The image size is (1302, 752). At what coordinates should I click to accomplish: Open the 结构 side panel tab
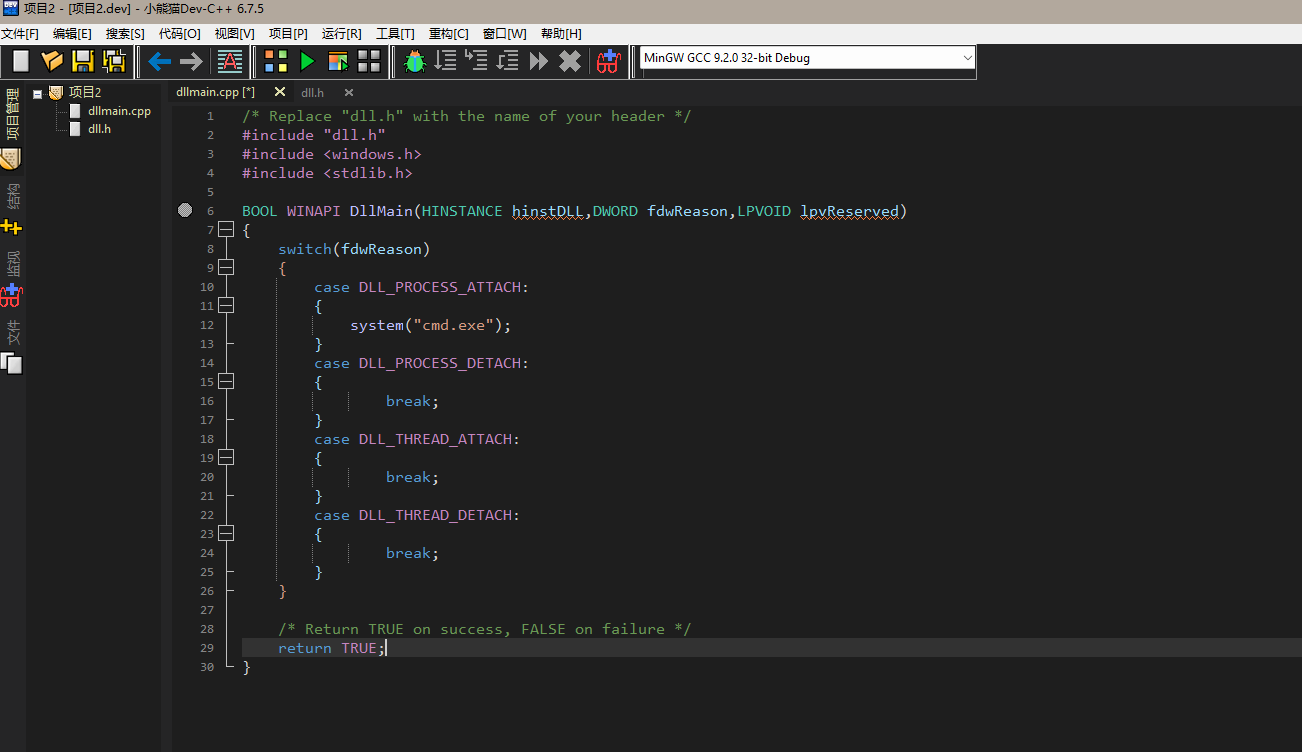click(12, 195)
